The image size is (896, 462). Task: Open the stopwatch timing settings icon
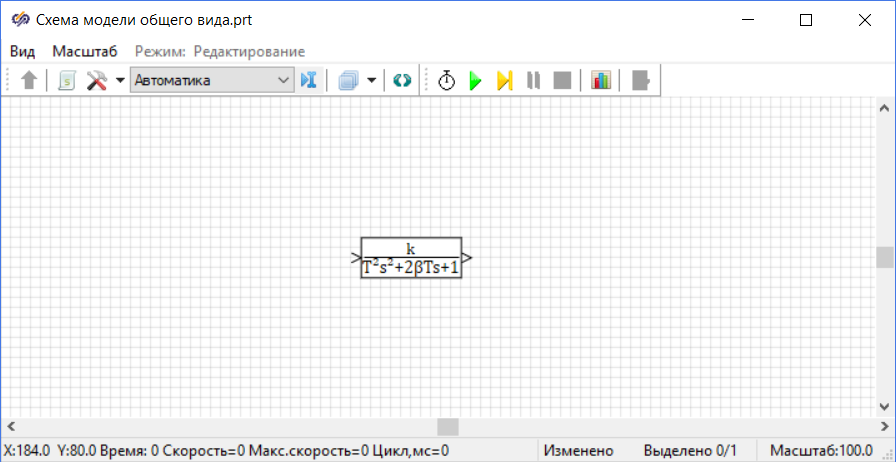tap(447, 81)
